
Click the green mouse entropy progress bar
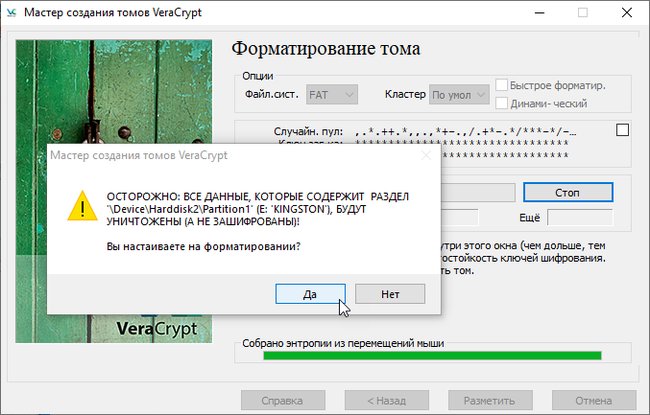click(432, 355)
